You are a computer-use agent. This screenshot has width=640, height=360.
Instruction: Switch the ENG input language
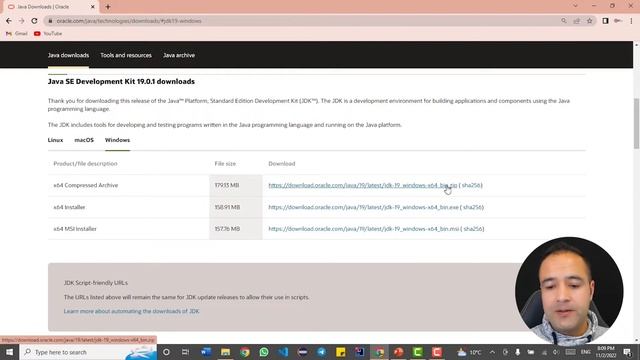click(x=586, y=352)
